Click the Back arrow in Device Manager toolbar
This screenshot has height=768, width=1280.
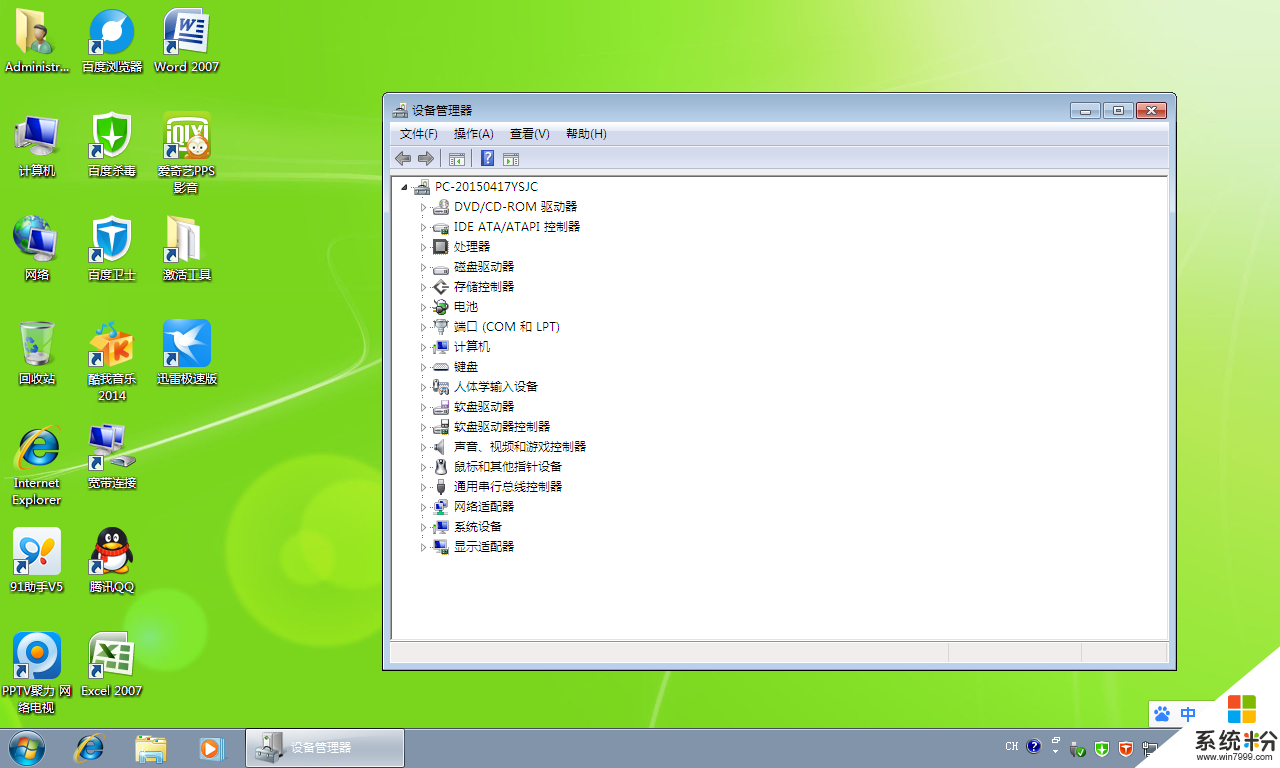click(x=403, y=158)
